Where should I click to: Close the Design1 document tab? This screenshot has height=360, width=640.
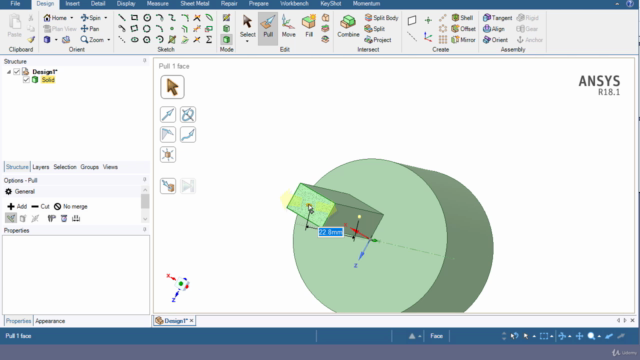point(191,321)
